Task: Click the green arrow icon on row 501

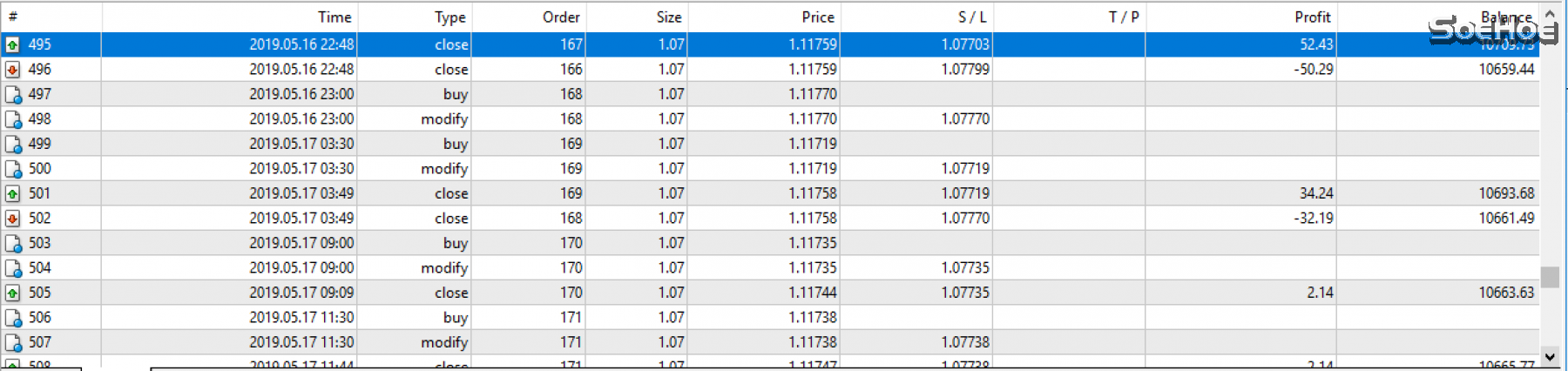Action: tap(13, 193)
